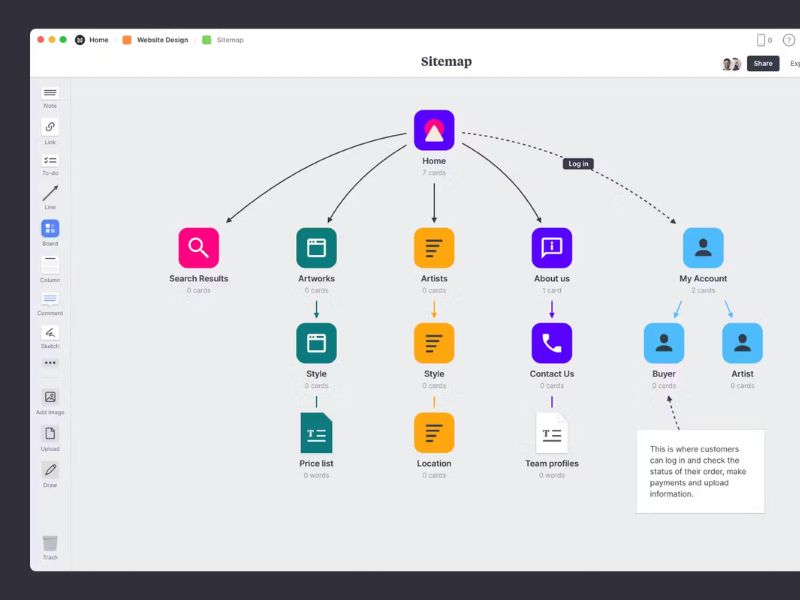The image size is (800, 600).
Task: Open the Style board under Artworks
Action: click(316, 343)
